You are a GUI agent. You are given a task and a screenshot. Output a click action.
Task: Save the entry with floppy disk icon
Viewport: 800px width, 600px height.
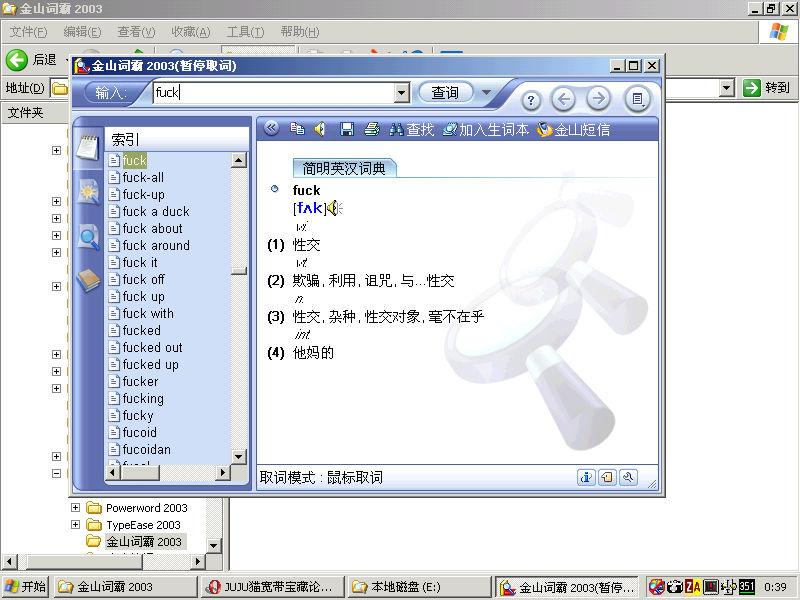click(347, 129)
